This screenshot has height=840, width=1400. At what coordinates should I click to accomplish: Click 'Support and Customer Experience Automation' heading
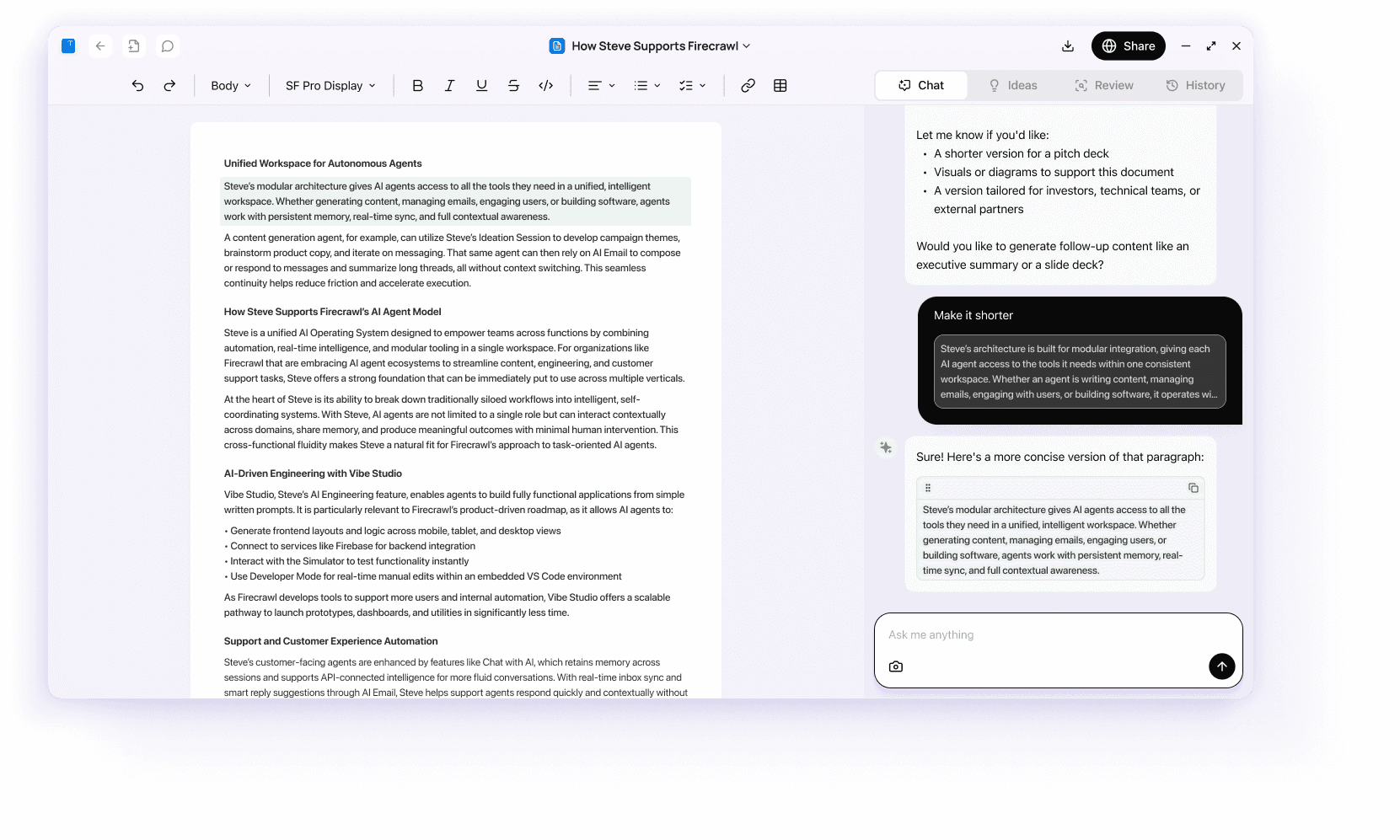pos(330,641)
